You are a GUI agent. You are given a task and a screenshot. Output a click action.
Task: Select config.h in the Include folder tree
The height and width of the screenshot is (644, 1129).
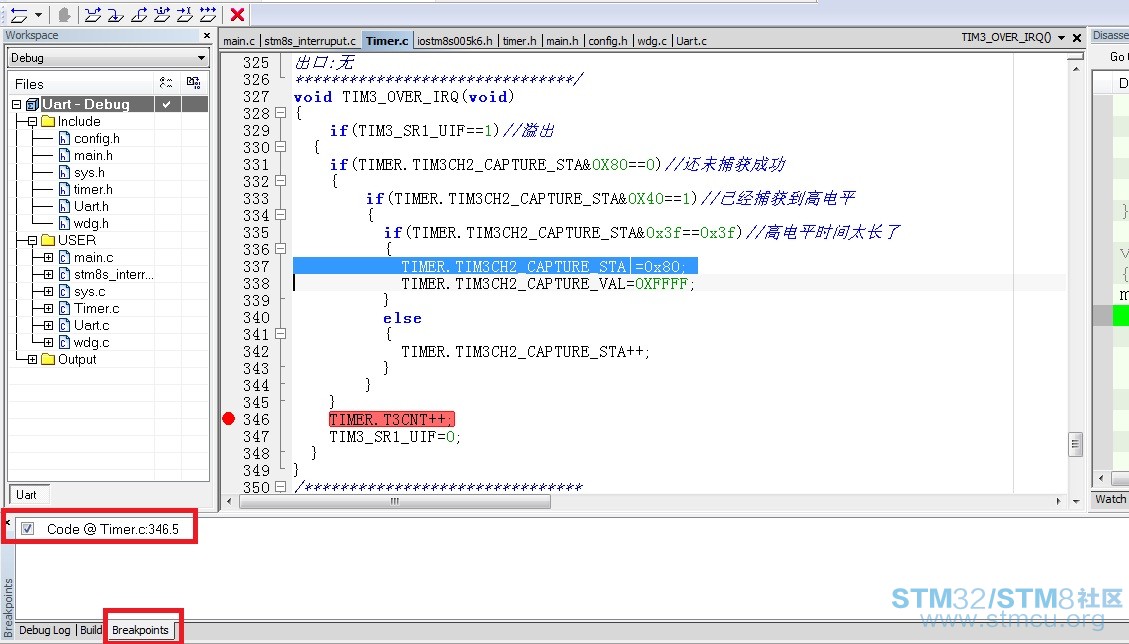(96, 138)
